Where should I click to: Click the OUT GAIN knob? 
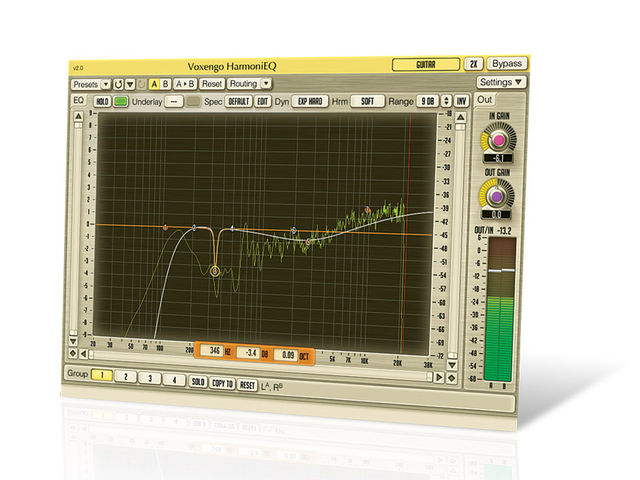pyautogui.click(x=497, y=197)
